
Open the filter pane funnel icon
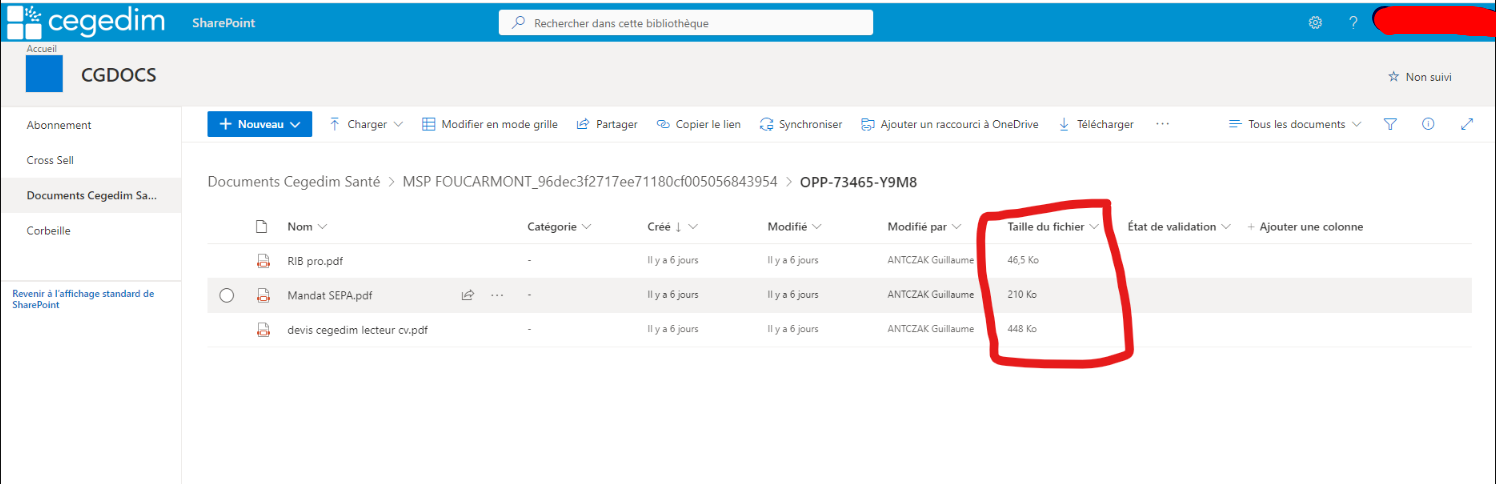1390,124
